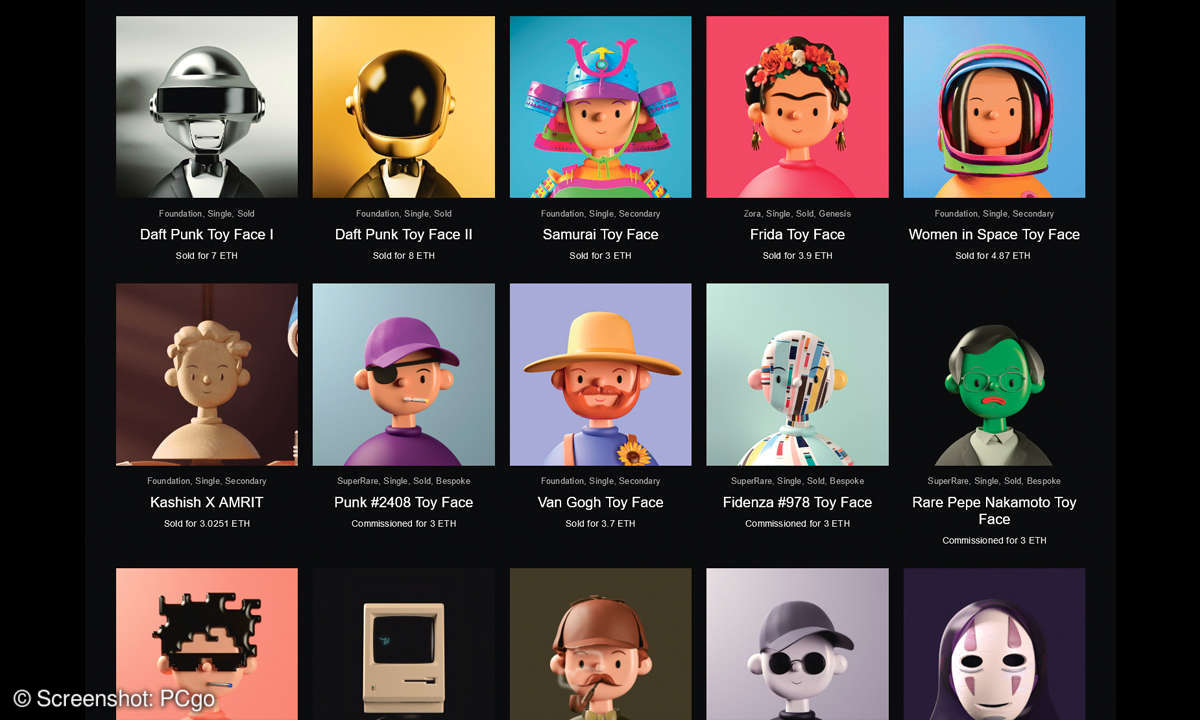Click the Samurai Toy Face title
This screenshot has height=720, width=1200.
pyautogui.click(x=600, y=235)
